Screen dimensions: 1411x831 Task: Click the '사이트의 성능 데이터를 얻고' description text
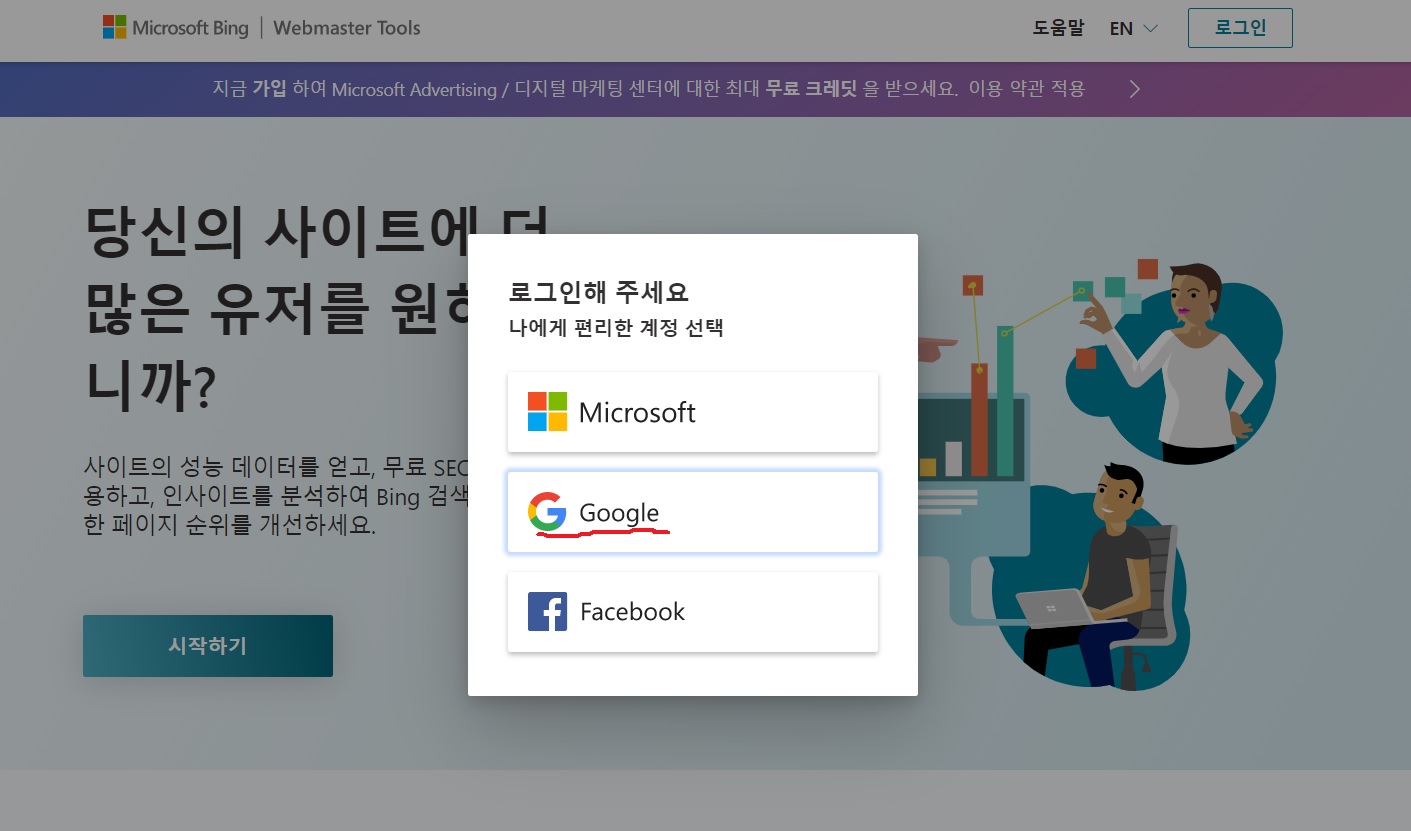point(276,495)
